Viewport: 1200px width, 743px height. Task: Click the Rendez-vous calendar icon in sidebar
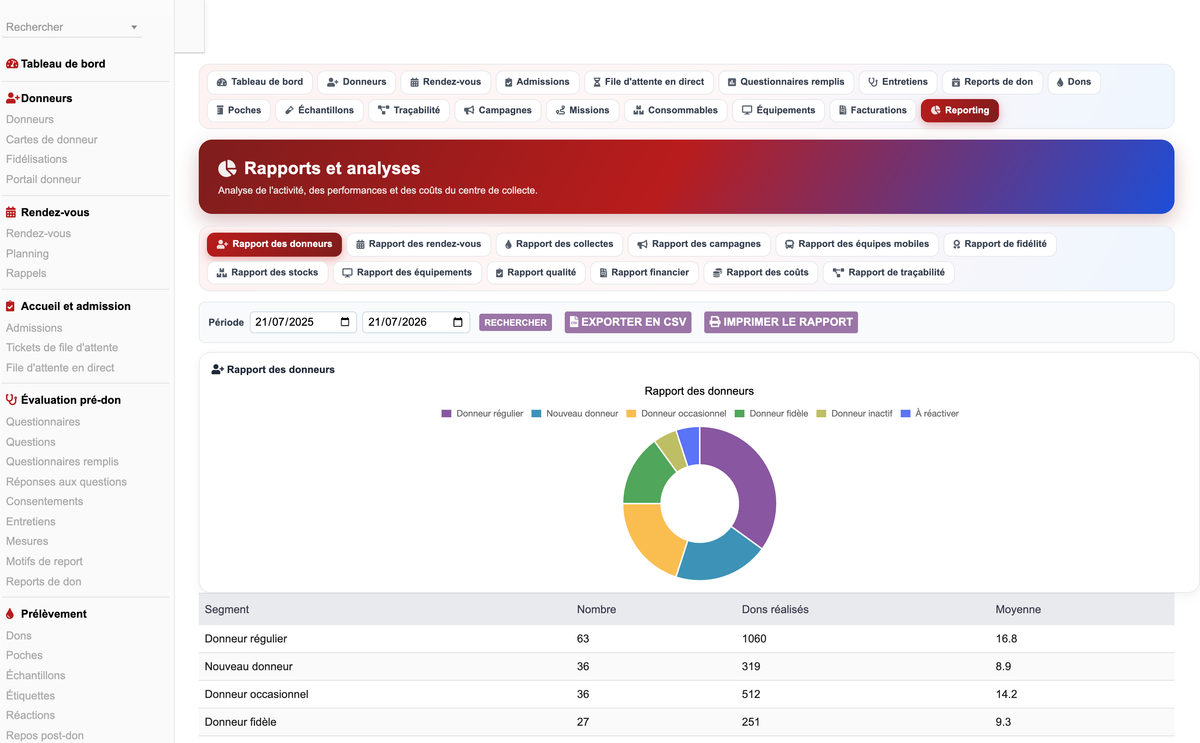point(11,213)
